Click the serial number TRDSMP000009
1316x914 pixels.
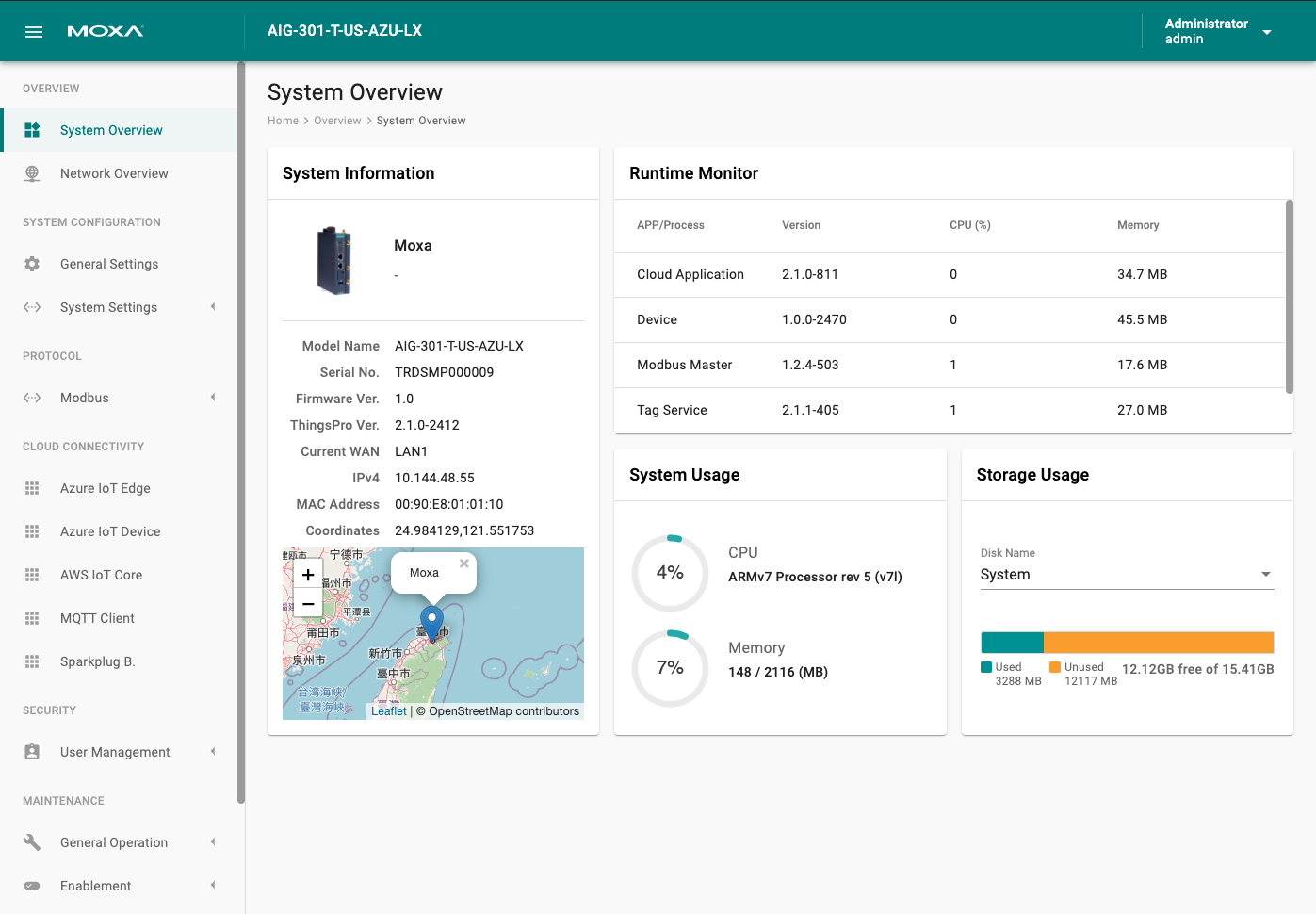pos(444,372)
